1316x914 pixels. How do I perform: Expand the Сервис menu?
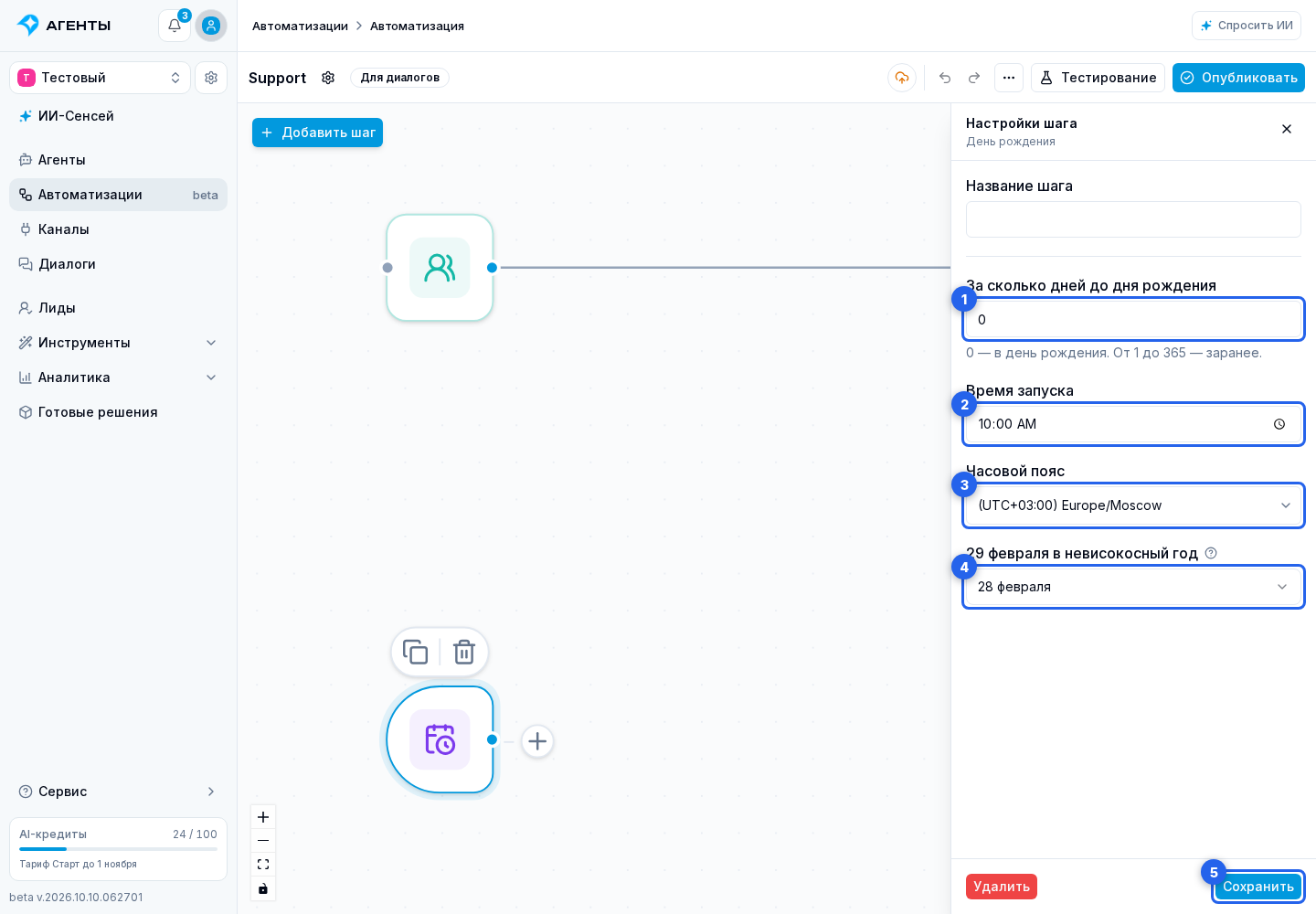click(x=119, y=792)
